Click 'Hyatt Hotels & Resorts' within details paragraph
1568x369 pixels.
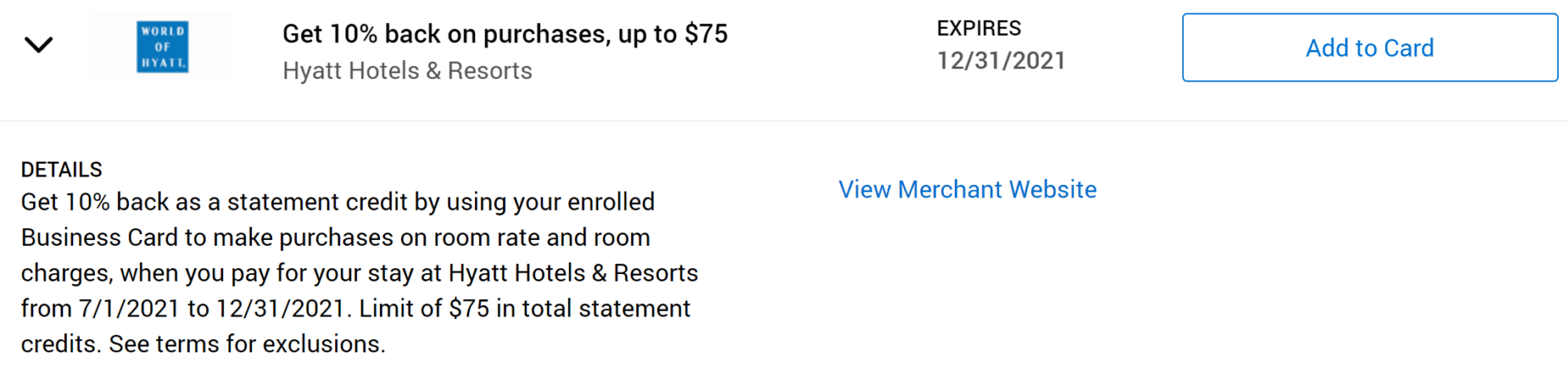coord(573,273)
